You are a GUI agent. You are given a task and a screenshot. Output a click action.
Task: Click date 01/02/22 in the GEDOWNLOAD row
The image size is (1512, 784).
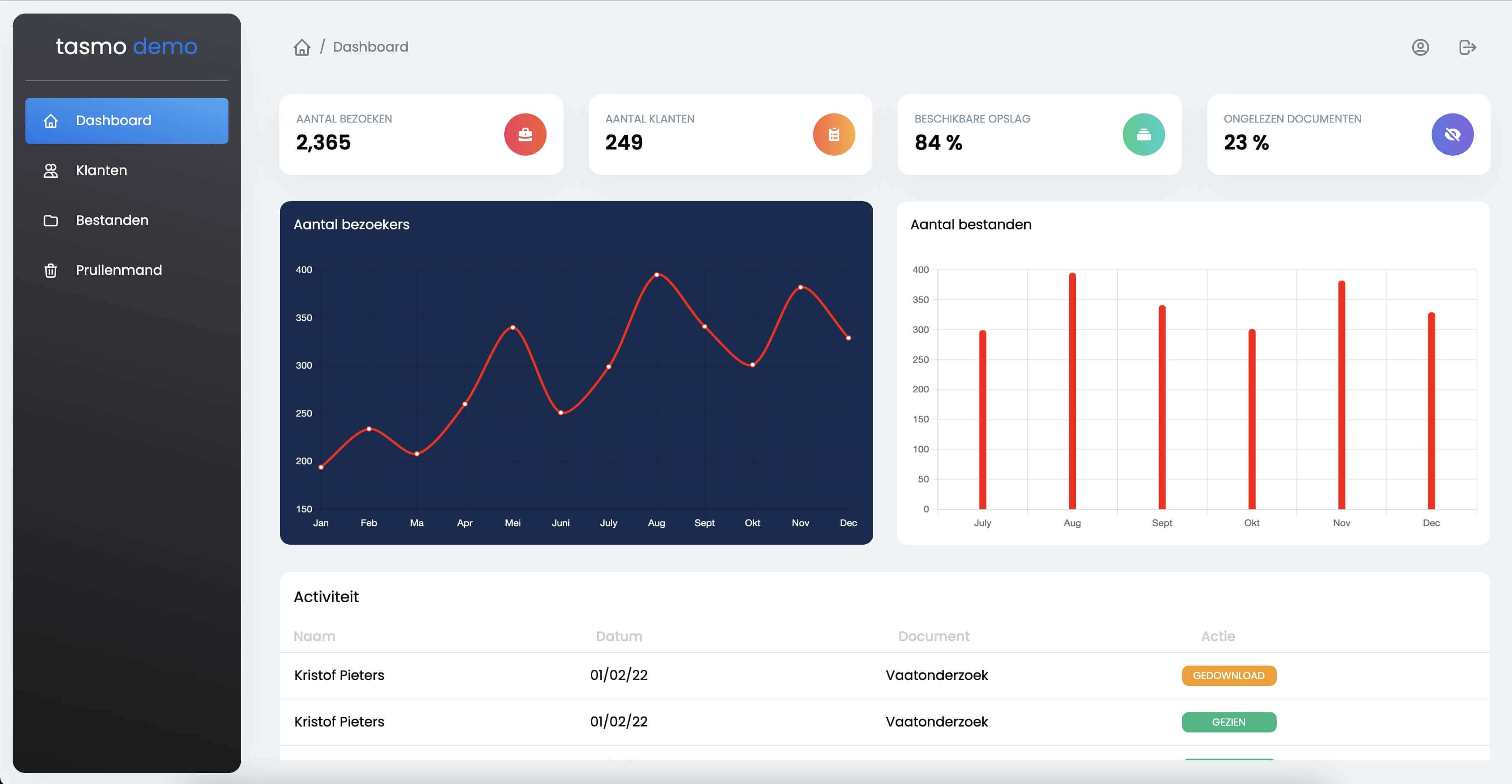619,675
